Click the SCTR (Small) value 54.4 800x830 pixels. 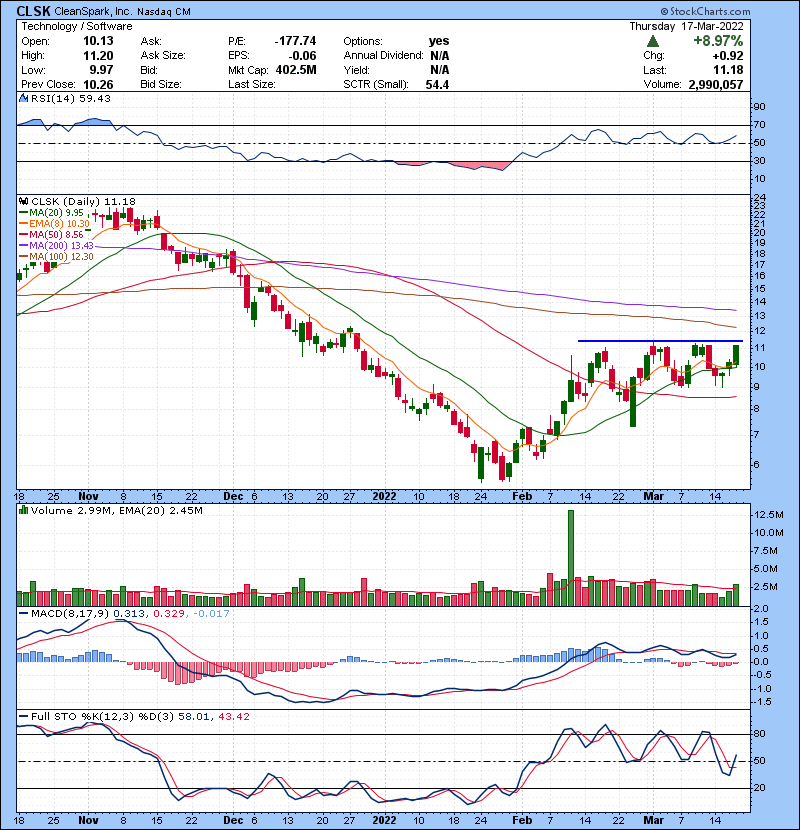437,84
